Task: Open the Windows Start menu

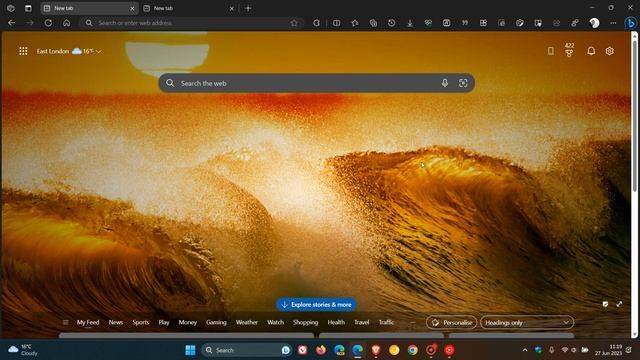Action: click(190, 350)
